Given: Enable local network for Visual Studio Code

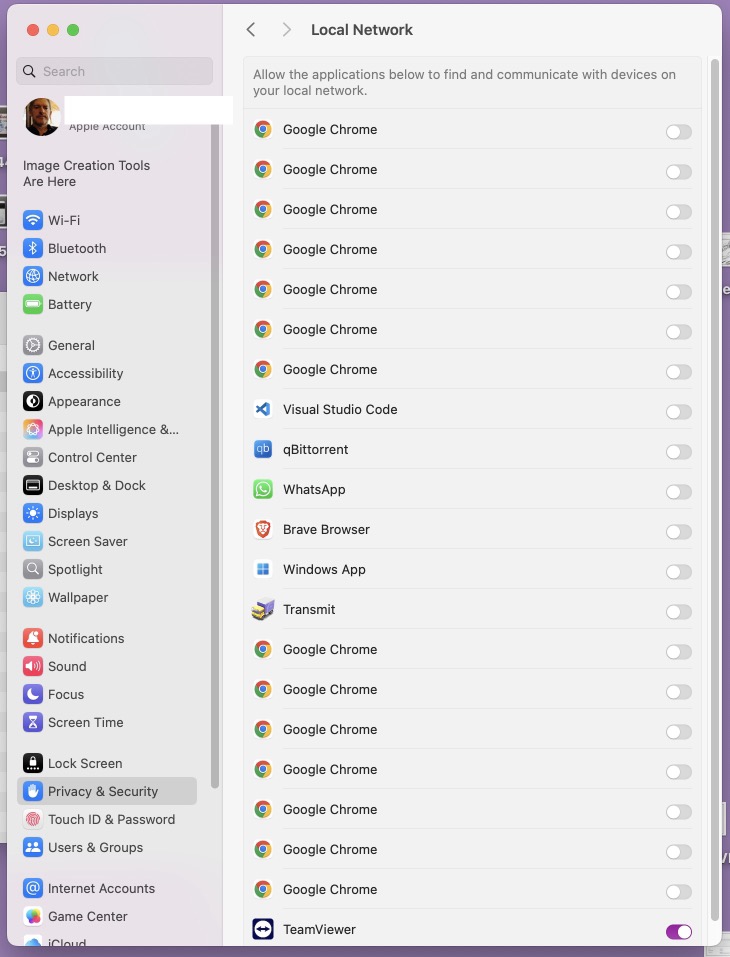Looking at the screenshot, I should click(x=679, y=412).
